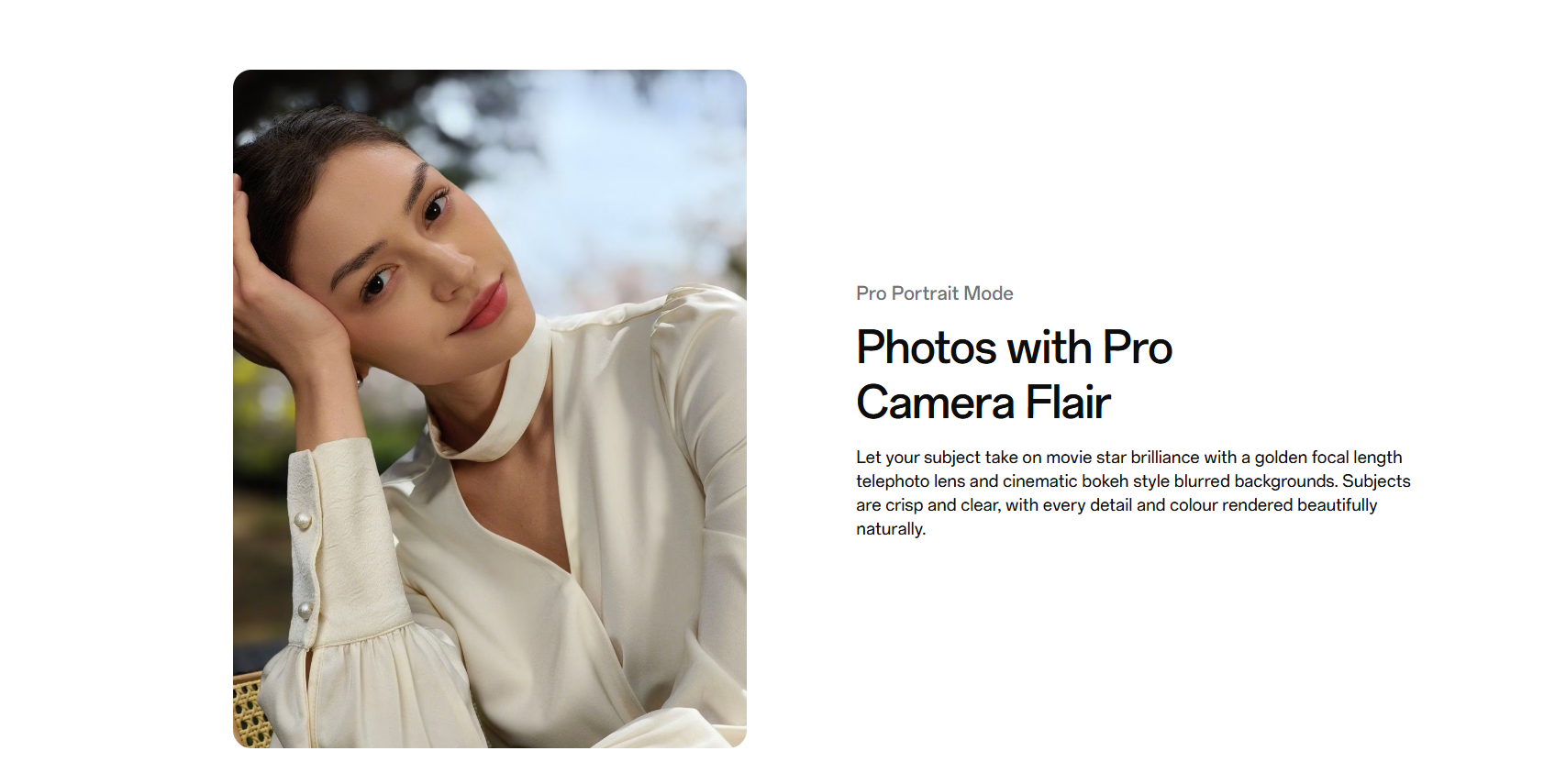Click the final word "naturally." in the description
The image size is (1544, 784).
point(891,529)
